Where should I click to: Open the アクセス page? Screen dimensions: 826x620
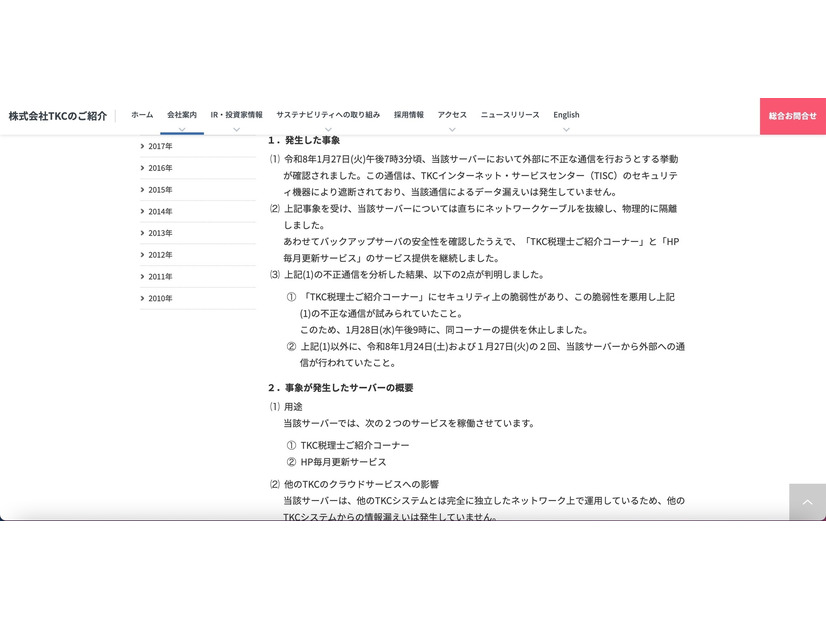pyautogui.click(x=451, y=115)
